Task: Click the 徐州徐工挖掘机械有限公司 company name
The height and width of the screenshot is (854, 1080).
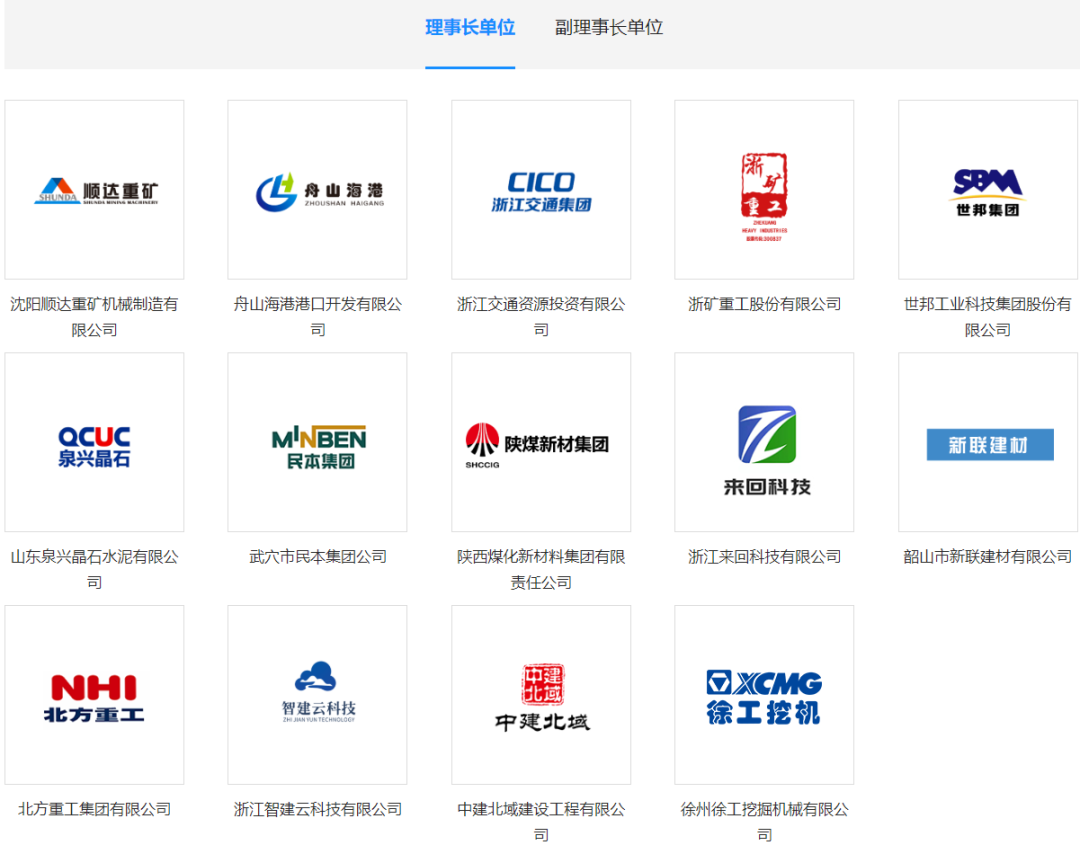Action: (765, 822)
